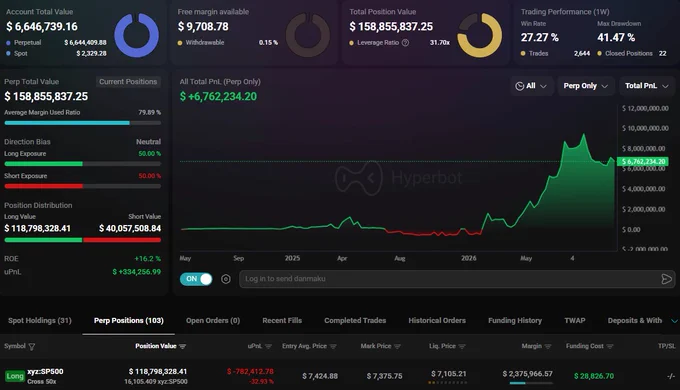Sort by Mark Price column icon

tap(397, 346)
